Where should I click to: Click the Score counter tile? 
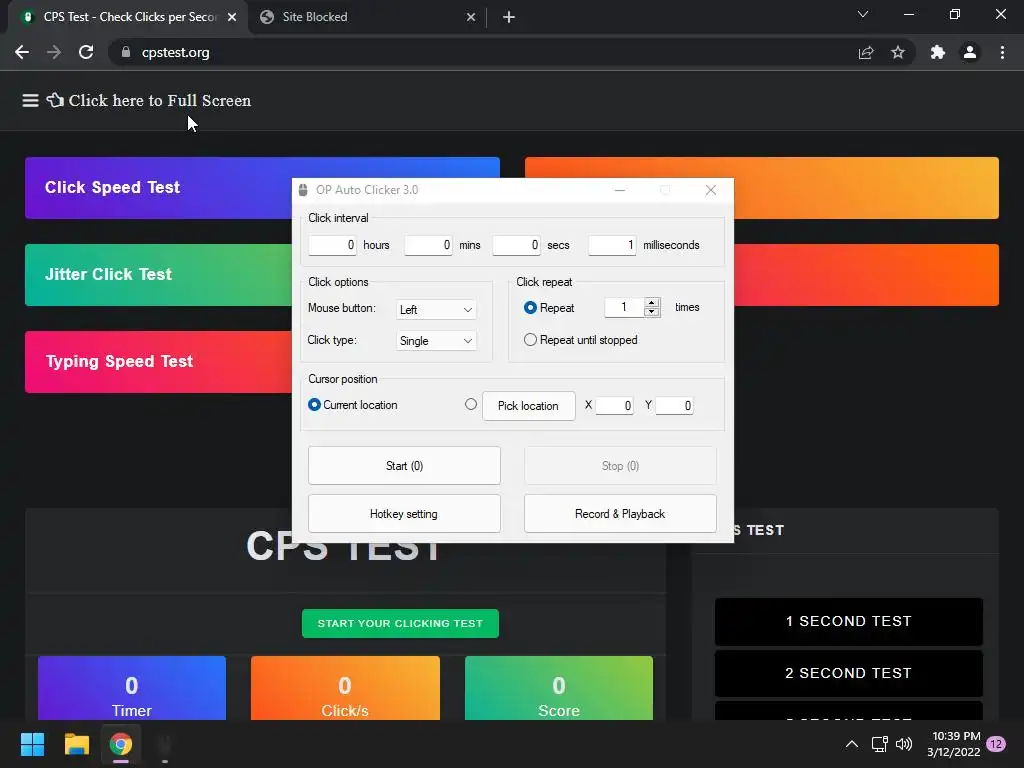[559, 688]
